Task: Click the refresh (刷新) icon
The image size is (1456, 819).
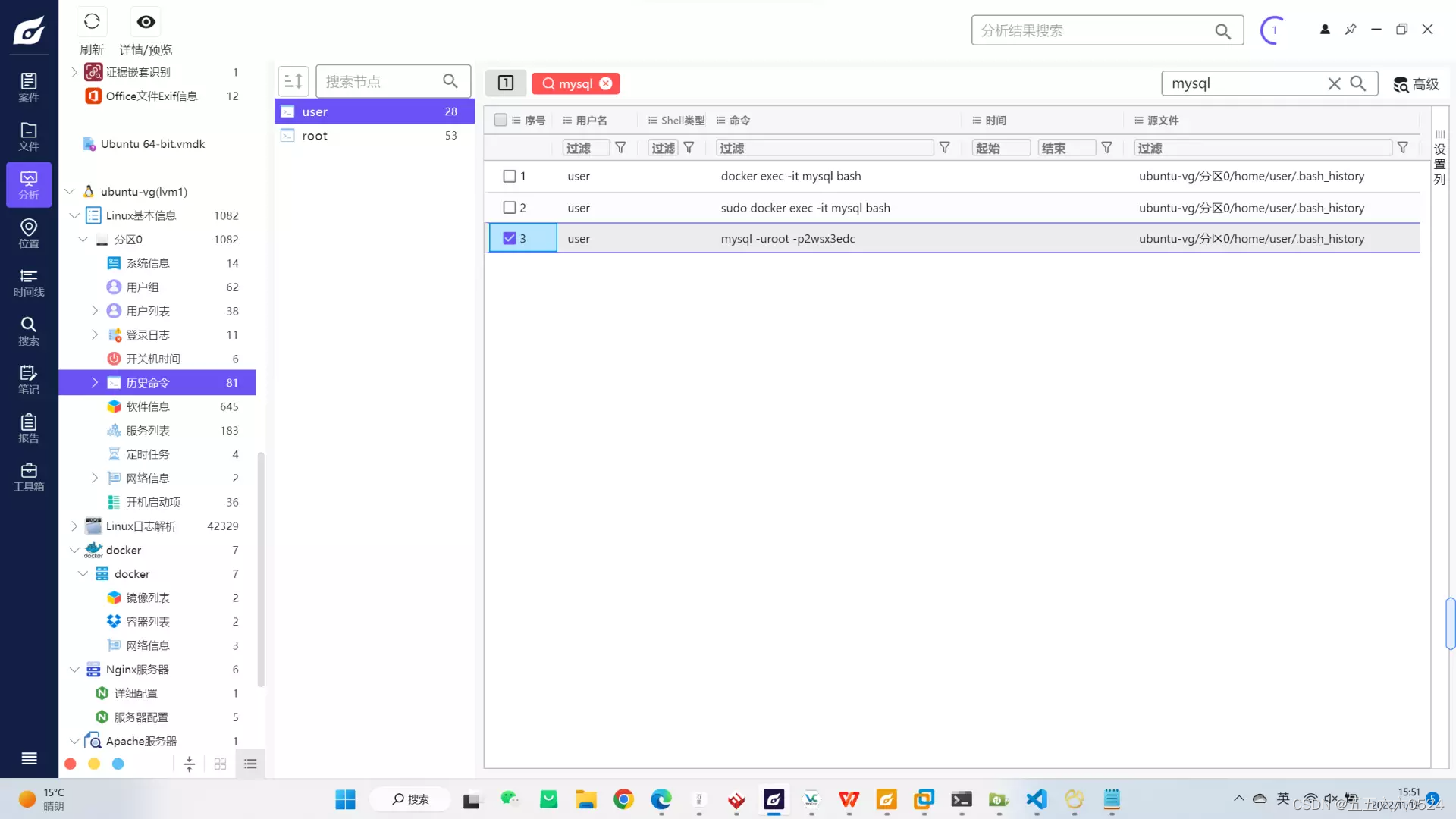Action: pos(92,22)
